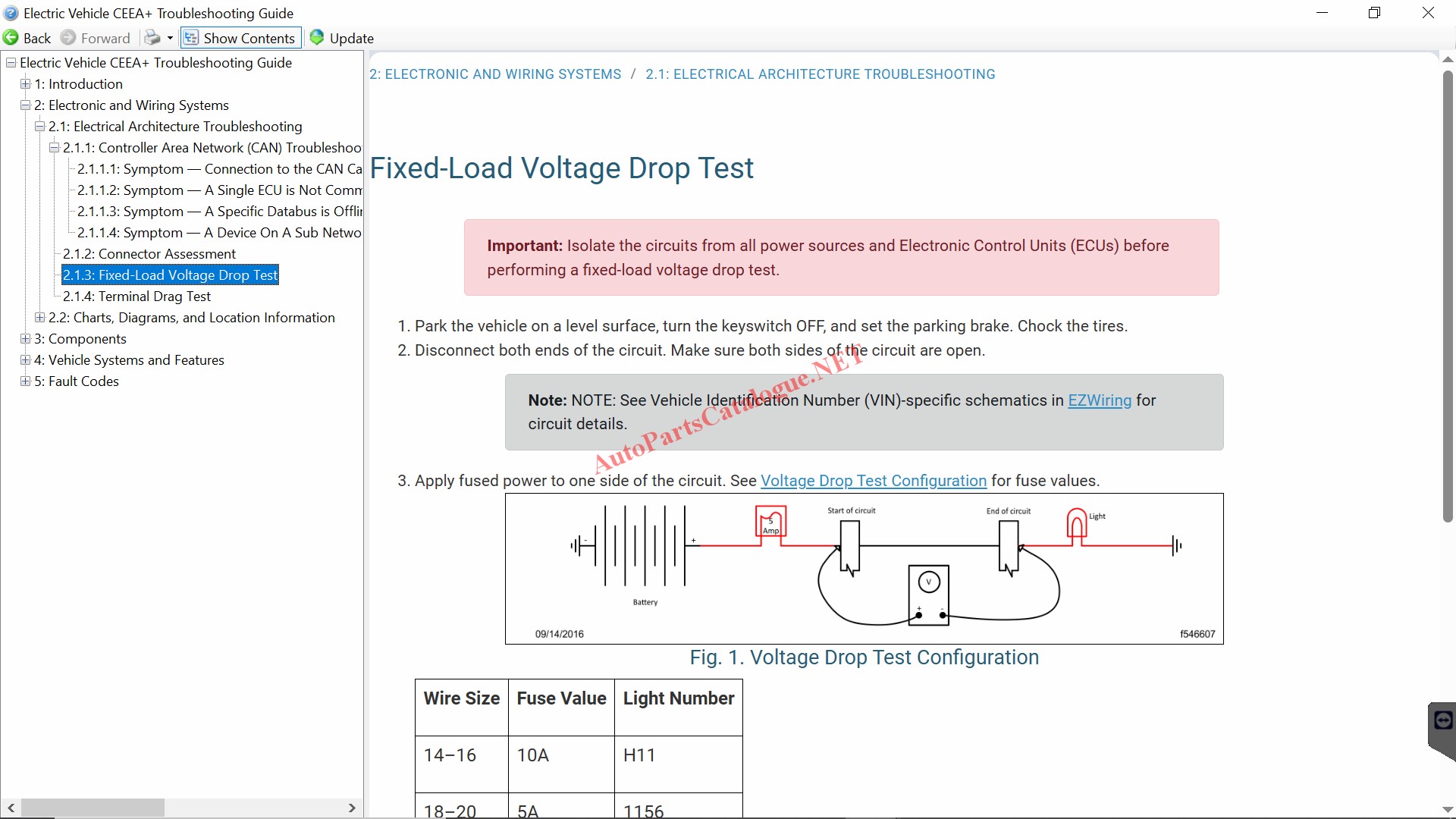Select 2.1.2: Connector Assessment topic
Screen dimensions: 1456x819
click(149, 254)
